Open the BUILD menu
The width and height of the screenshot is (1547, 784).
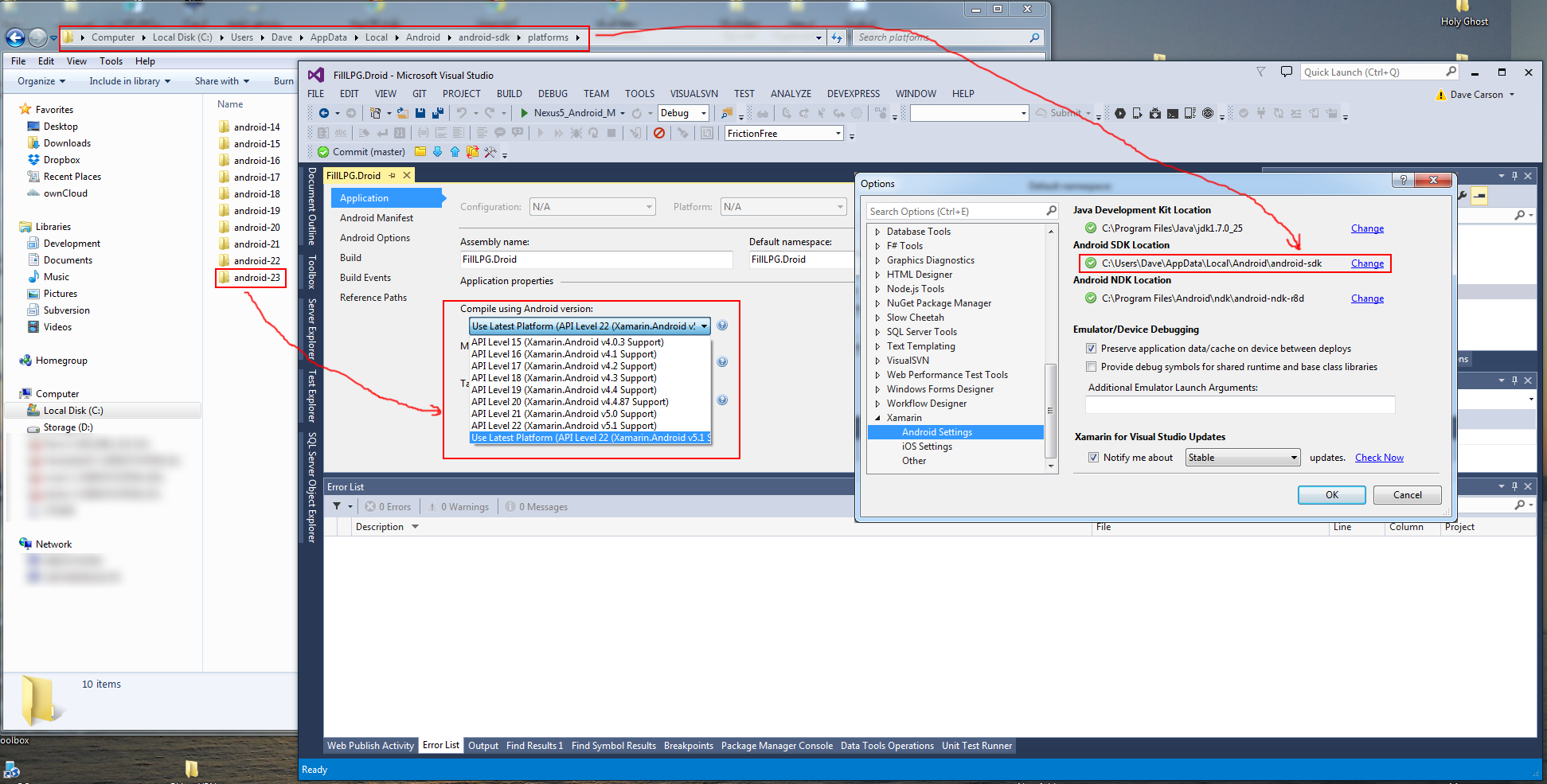tap(510, 93)
